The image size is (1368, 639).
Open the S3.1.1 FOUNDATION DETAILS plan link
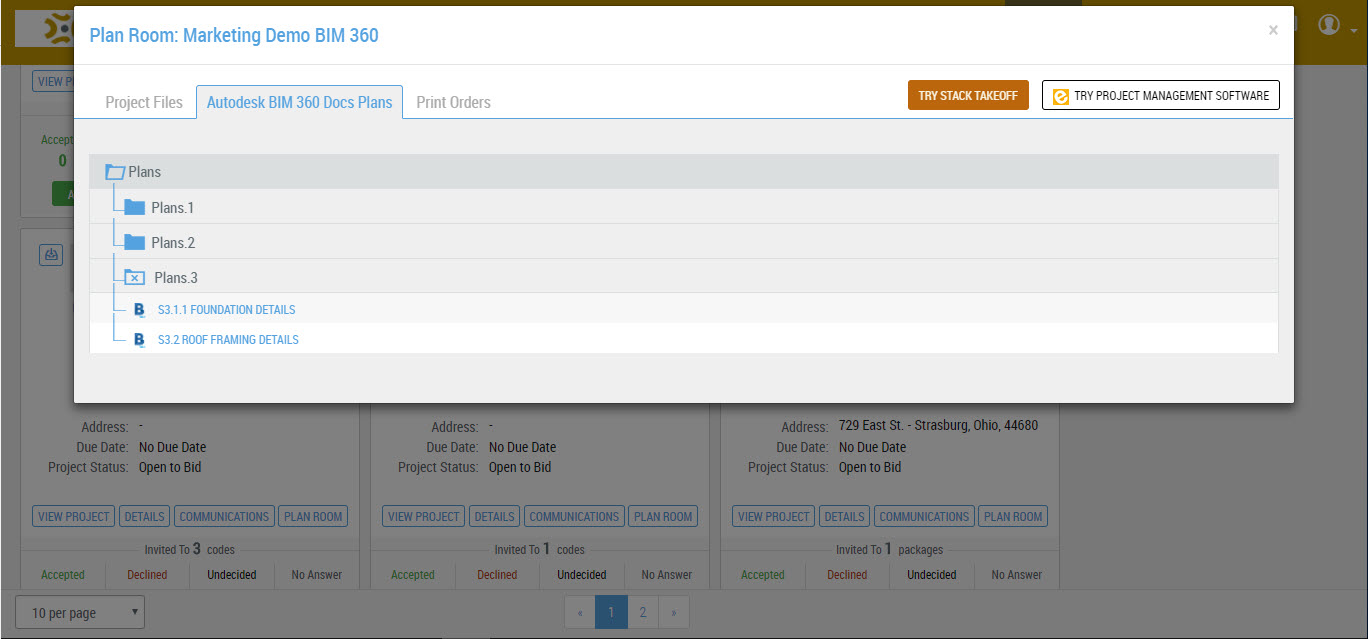click(226, 310)
